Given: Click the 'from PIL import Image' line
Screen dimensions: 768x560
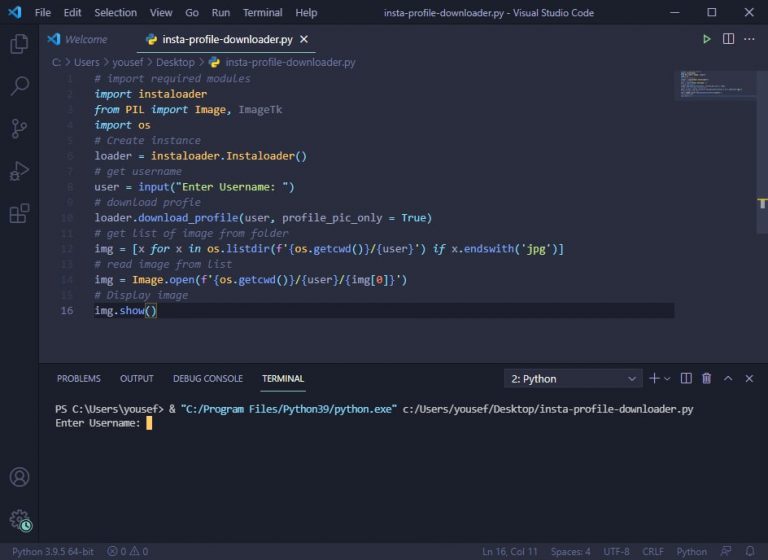Looking at the screenshot, I should click(188, 109).
